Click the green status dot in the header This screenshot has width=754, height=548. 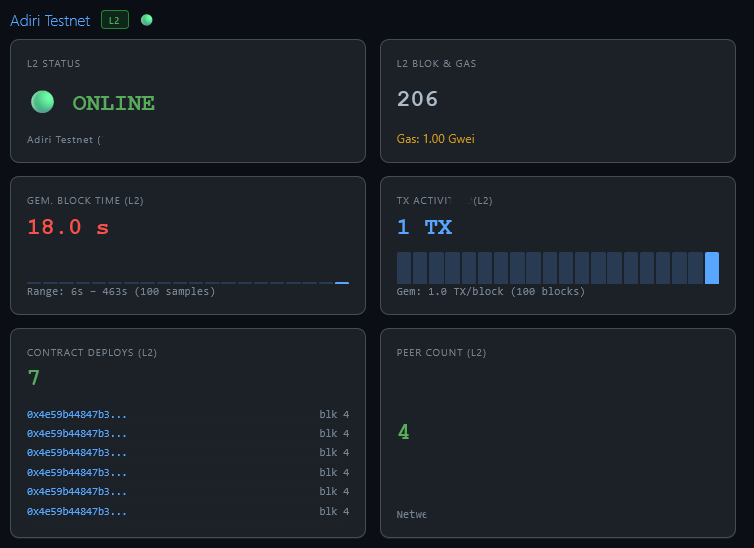point(147,20)
